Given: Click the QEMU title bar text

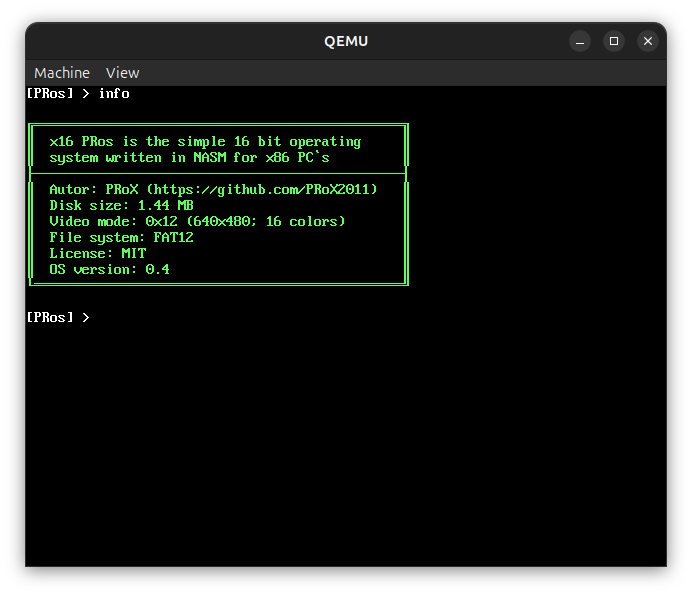Looking at the screenshot, I should 346,41.
